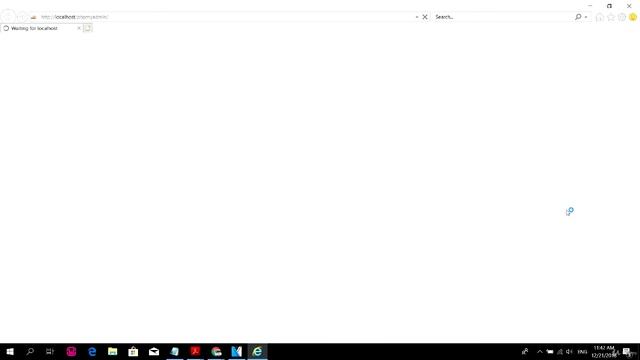This screenshot has width=640, height=360.
Task: Open the taskbar clock and date
Action: point(604,351)
